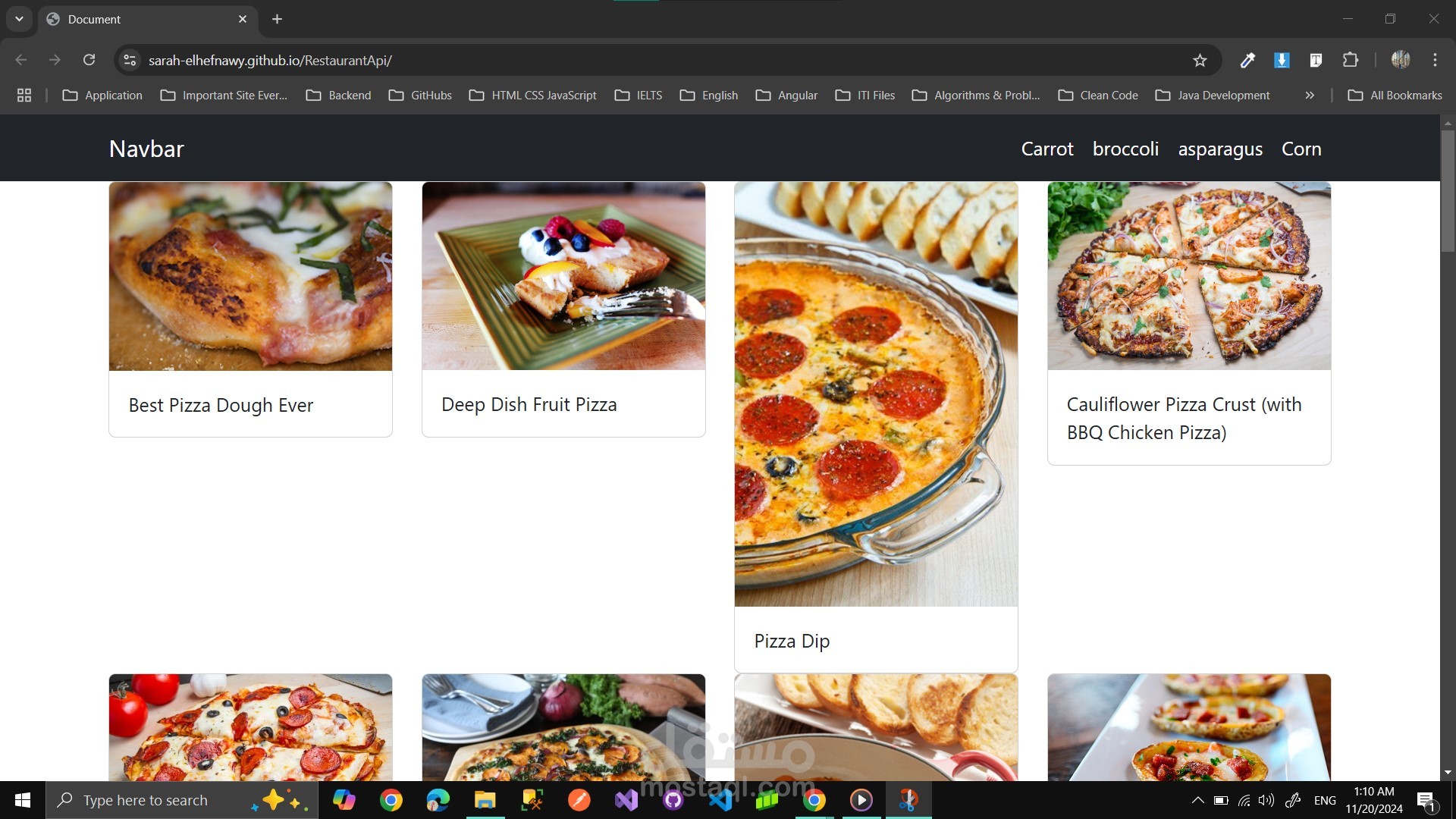Viewport: 1456px width, 819px height.
Task: Open the Algorithms & Probl... bookmarks folder
Action: [976, 95]
